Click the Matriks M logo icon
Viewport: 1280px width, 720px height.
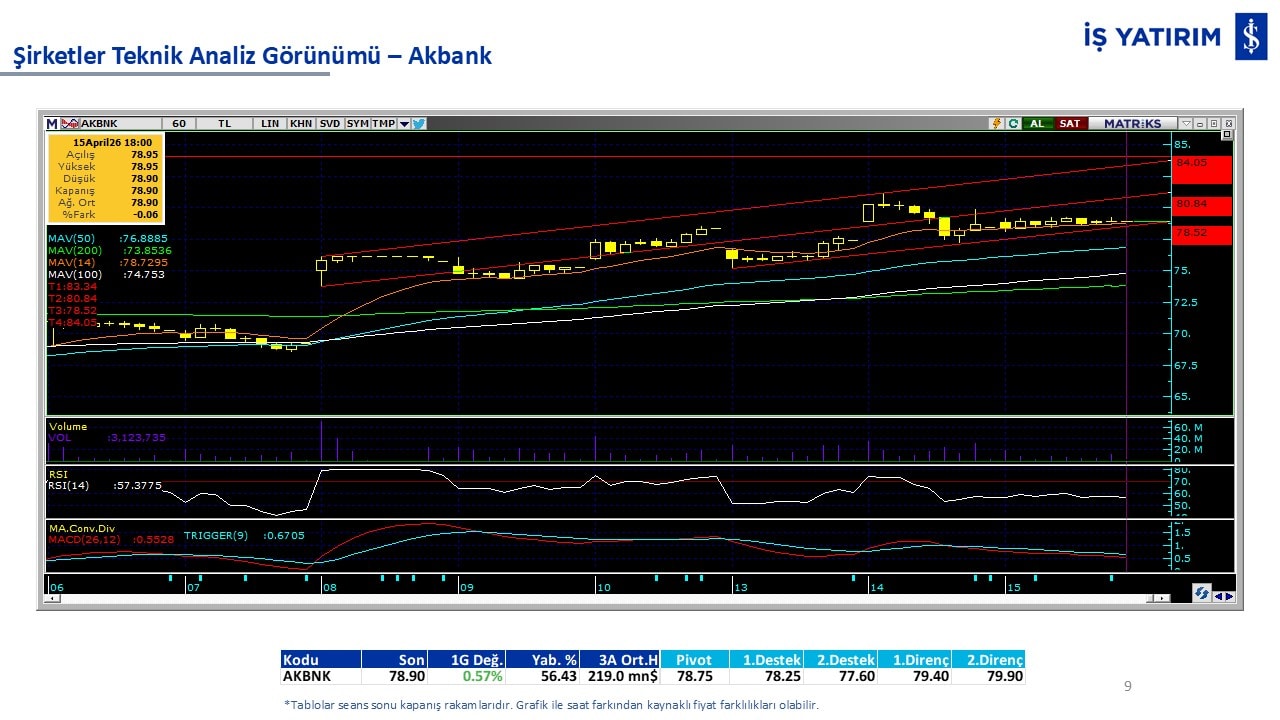(x=52, y=124)
